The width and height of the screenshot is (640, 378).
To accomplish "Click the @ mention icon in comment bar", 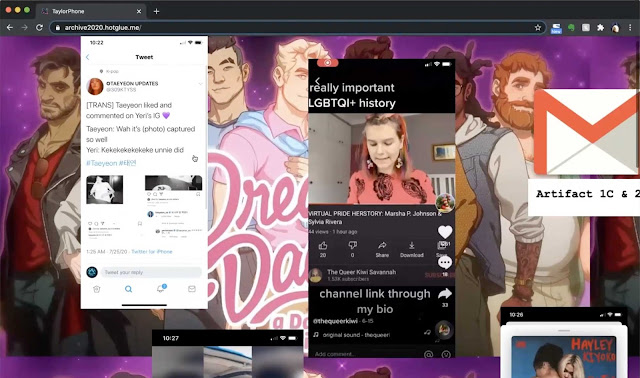I will (x=429, y=354).
